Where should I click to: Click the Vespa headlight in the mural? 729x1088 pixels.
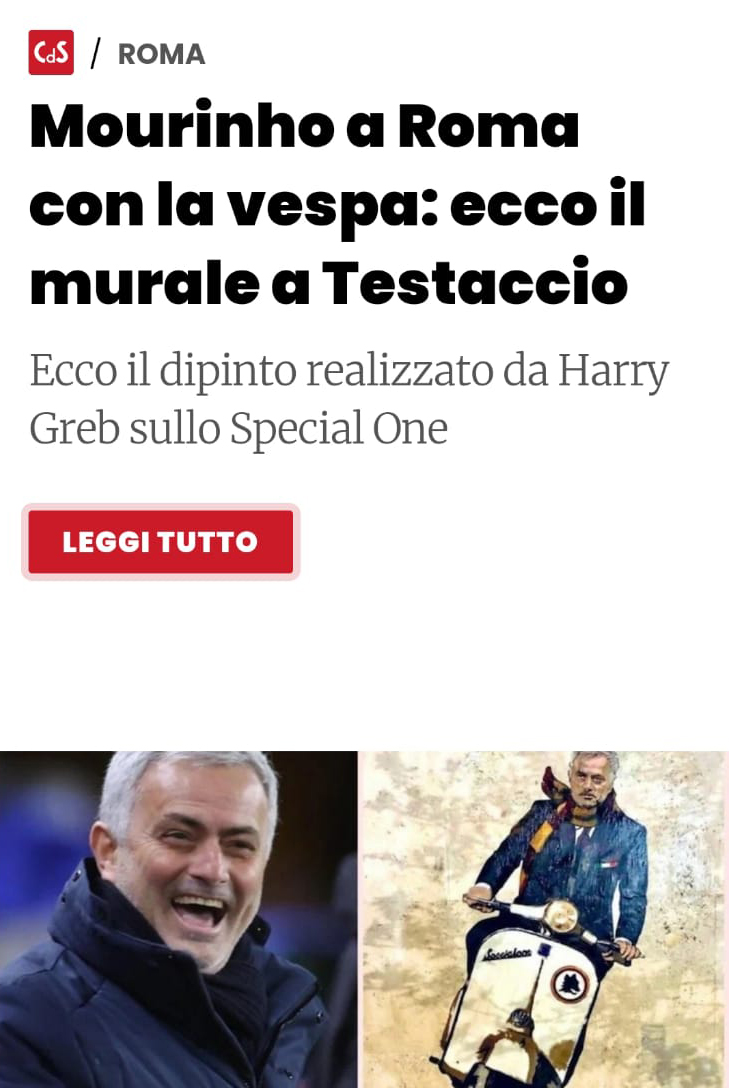click(x=560, y=918)
